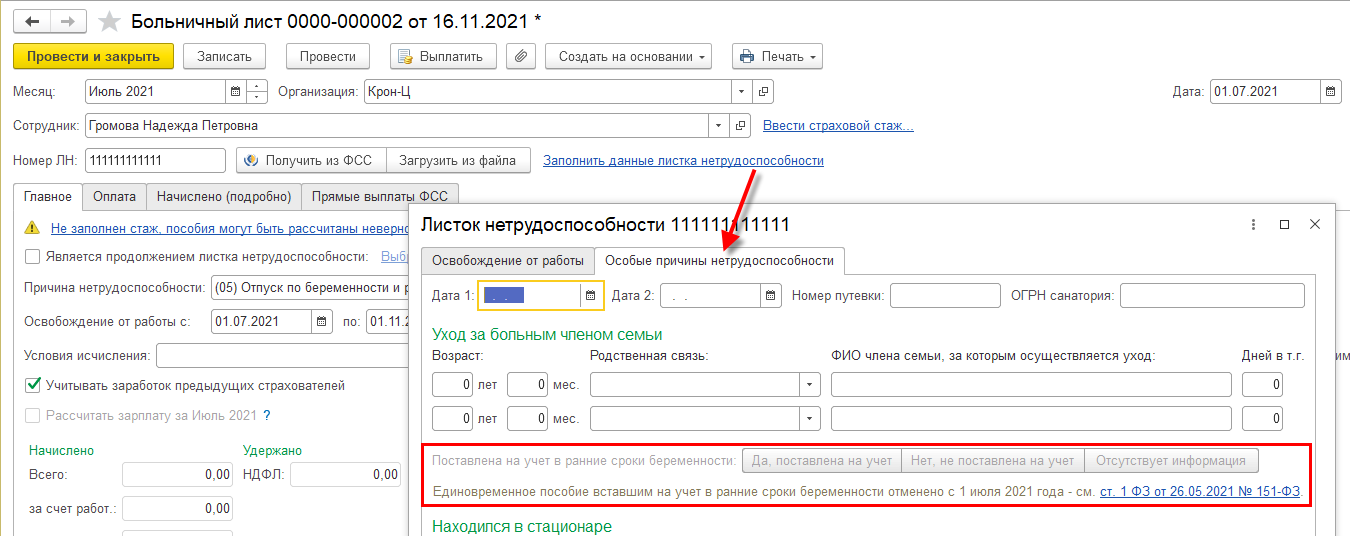Viewport: 1350px width, 536px height.
Task: Click the Номер ЛН input field
Action: 156,160
